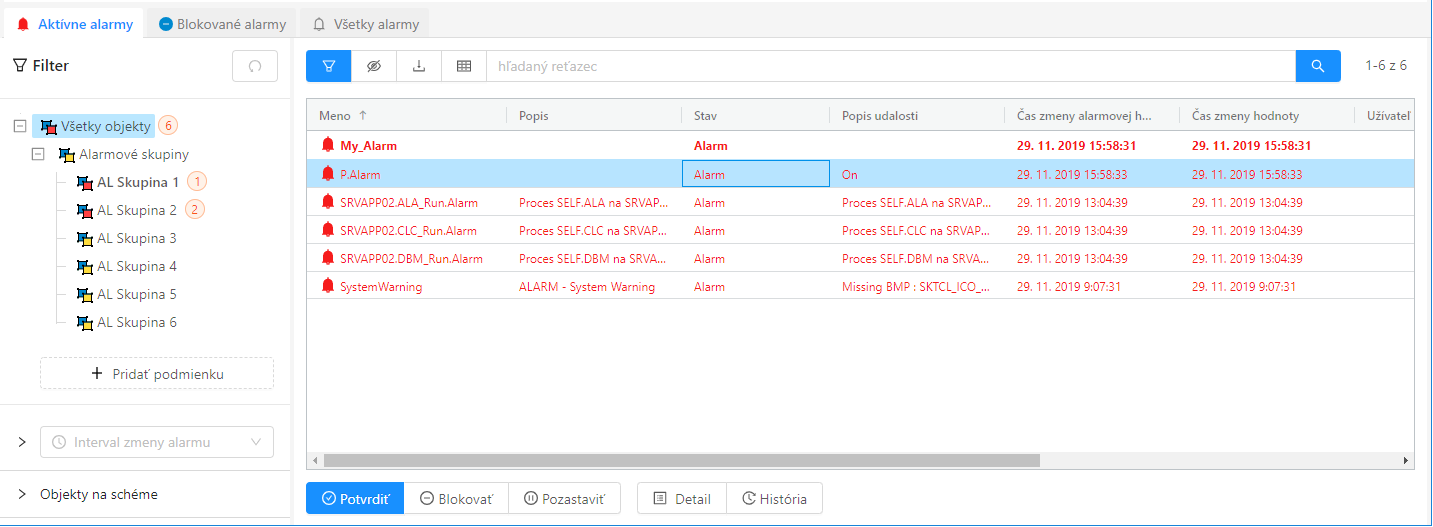The height and width of the screenshot is (527, 1433).
Task: Click the download export icon
Action: (x=419, y=66)
